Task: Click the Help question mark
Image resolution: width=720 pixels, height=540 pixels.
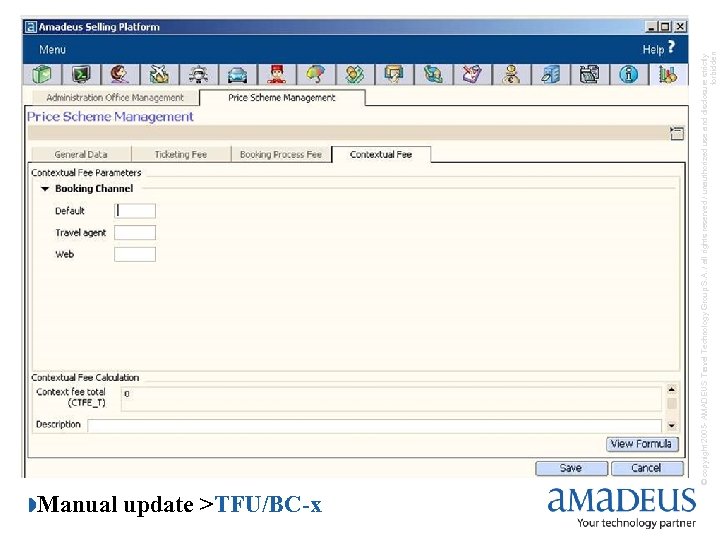Action: click(671, 47)
